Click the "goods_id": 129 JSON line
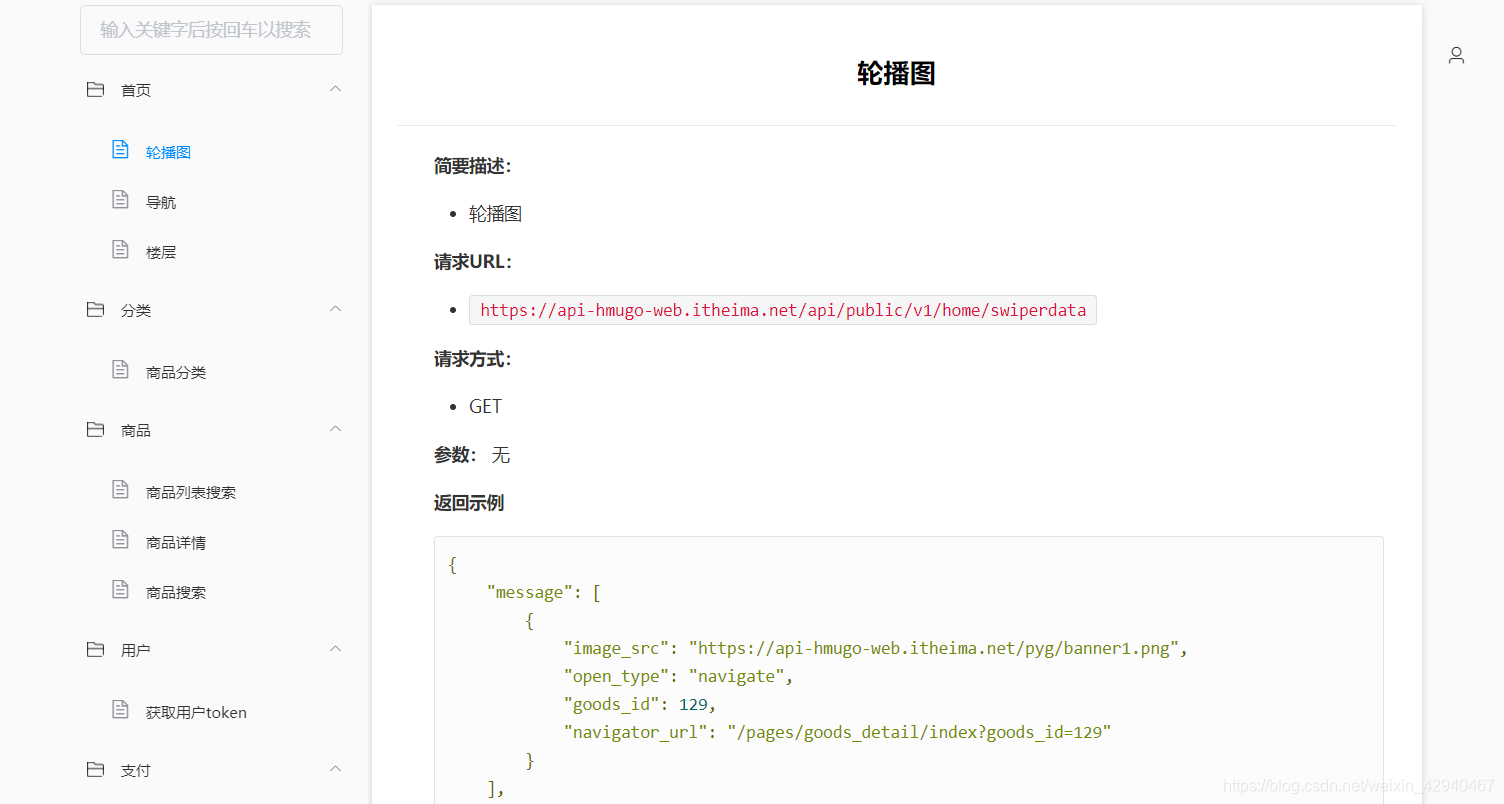Screen dimensions: 1504x804 pyautogui.click(x=640, y=704)
